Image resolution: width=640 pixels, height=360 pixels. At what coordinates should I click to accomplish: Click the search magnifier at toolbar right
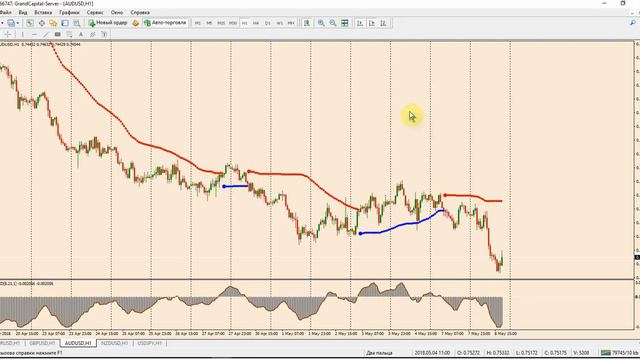pyautogui.click(x=633, y=23)
